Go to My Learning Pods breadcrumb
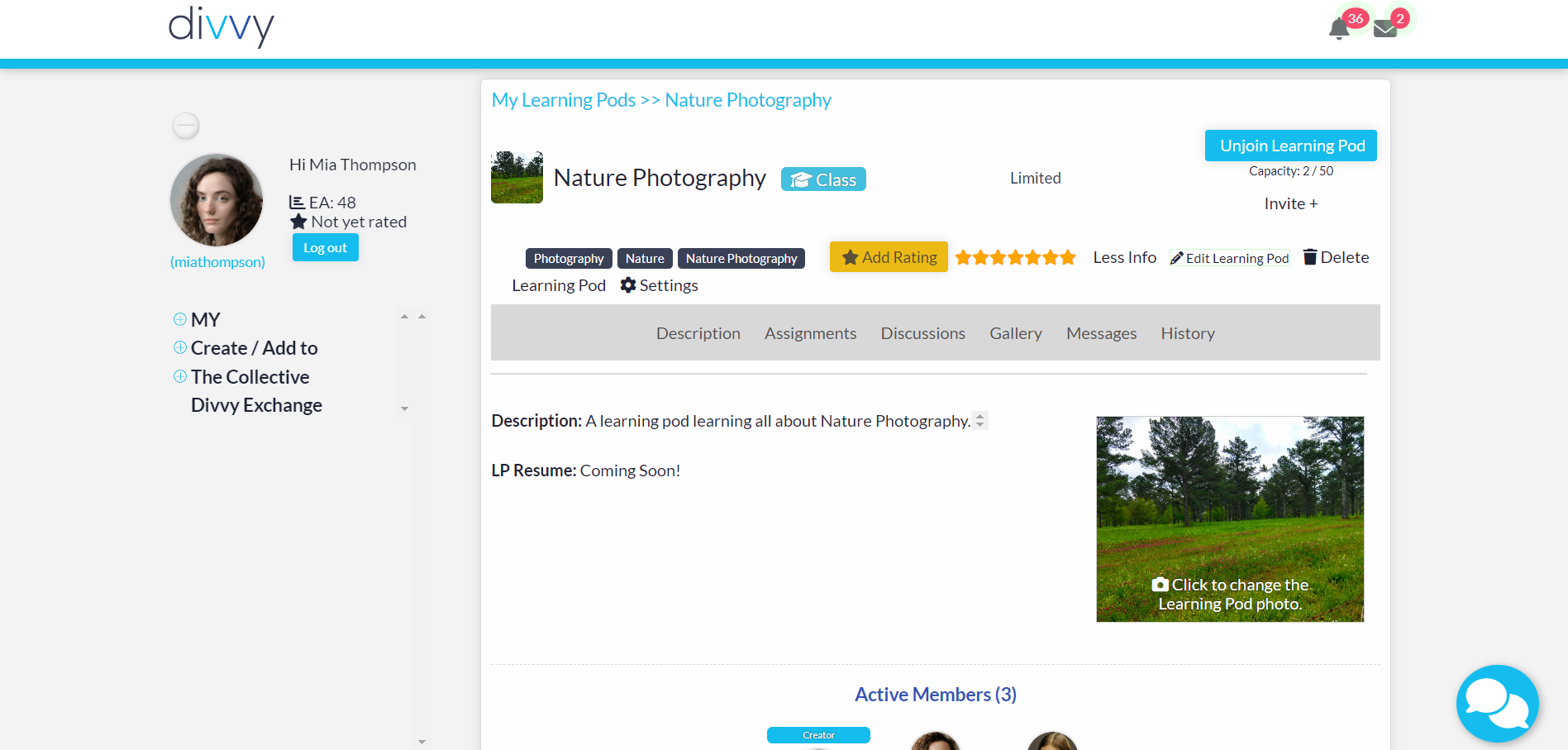This screenshot has width=1568, height=750. click(564, 100)
